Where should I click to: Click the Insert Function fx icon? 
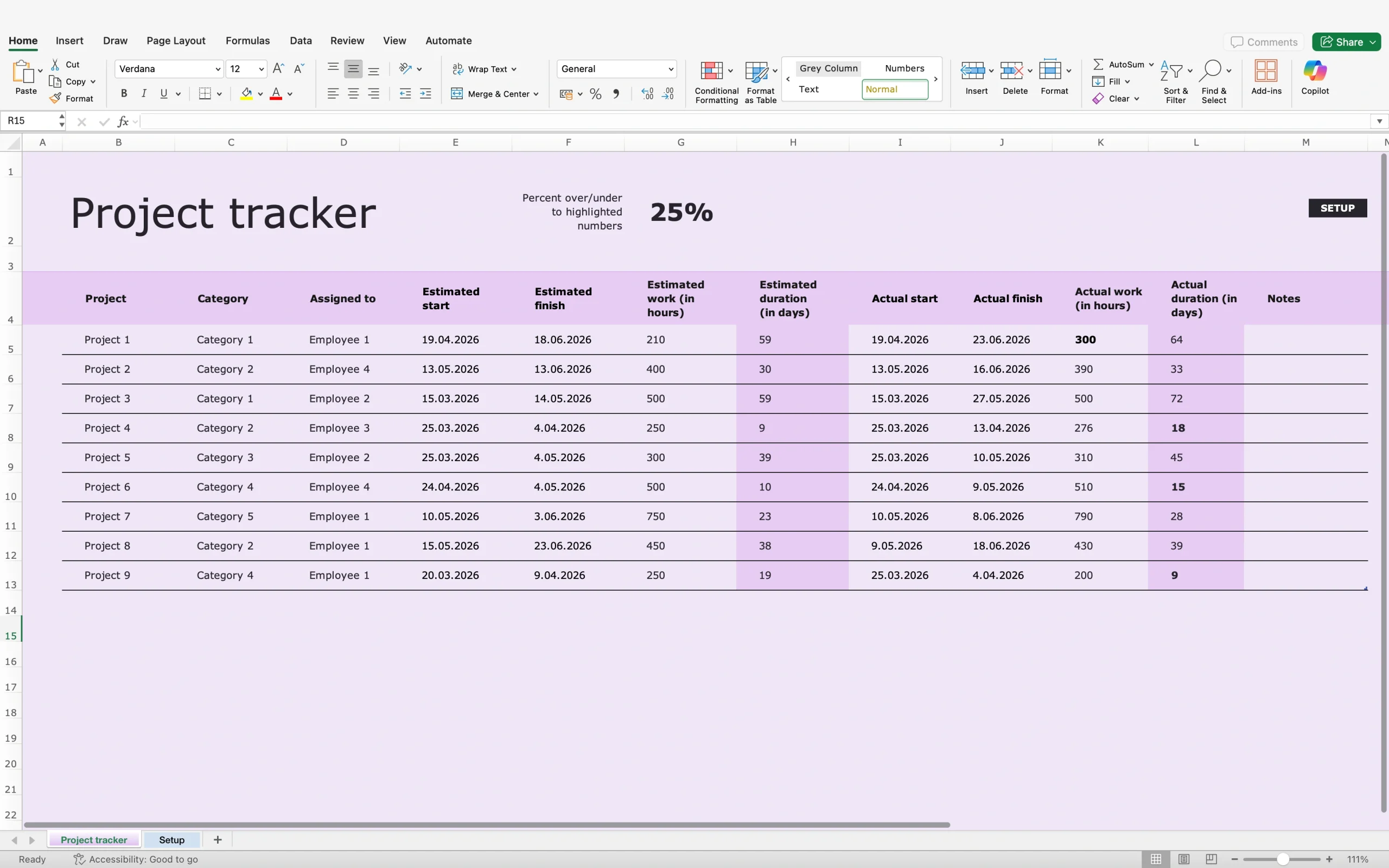click(x=122, y=121)
